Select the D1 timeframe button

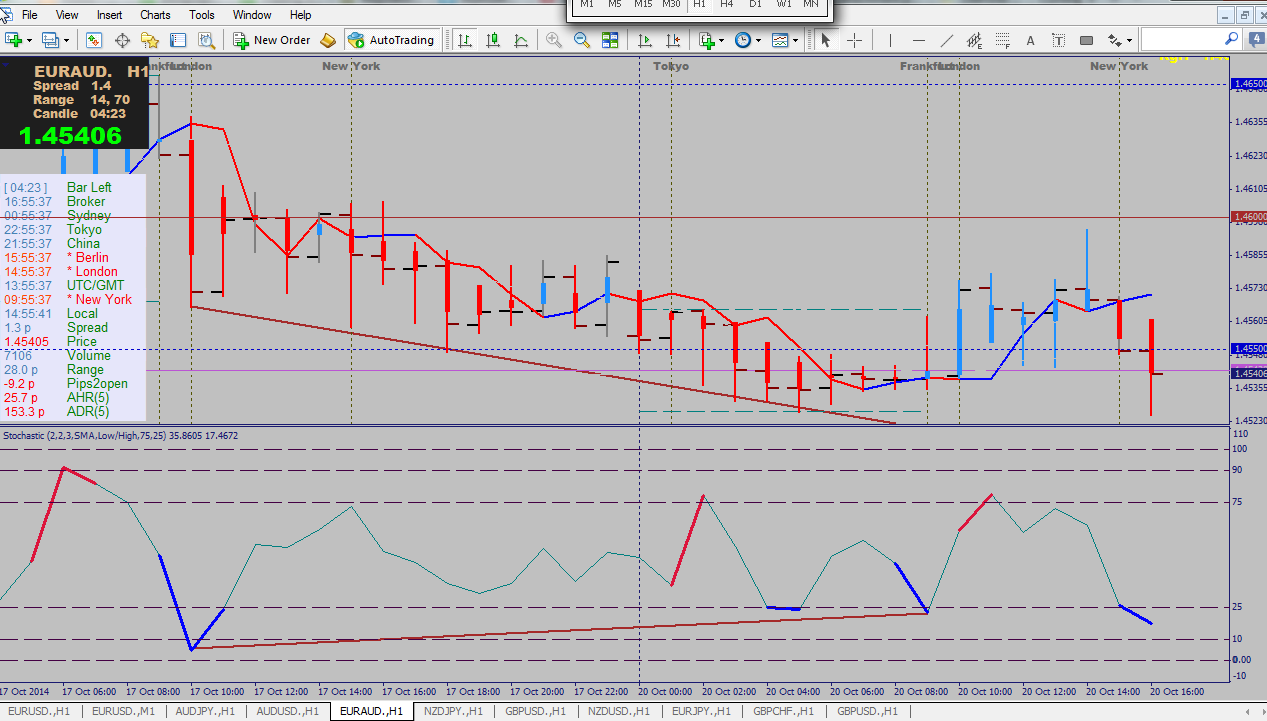755,5
